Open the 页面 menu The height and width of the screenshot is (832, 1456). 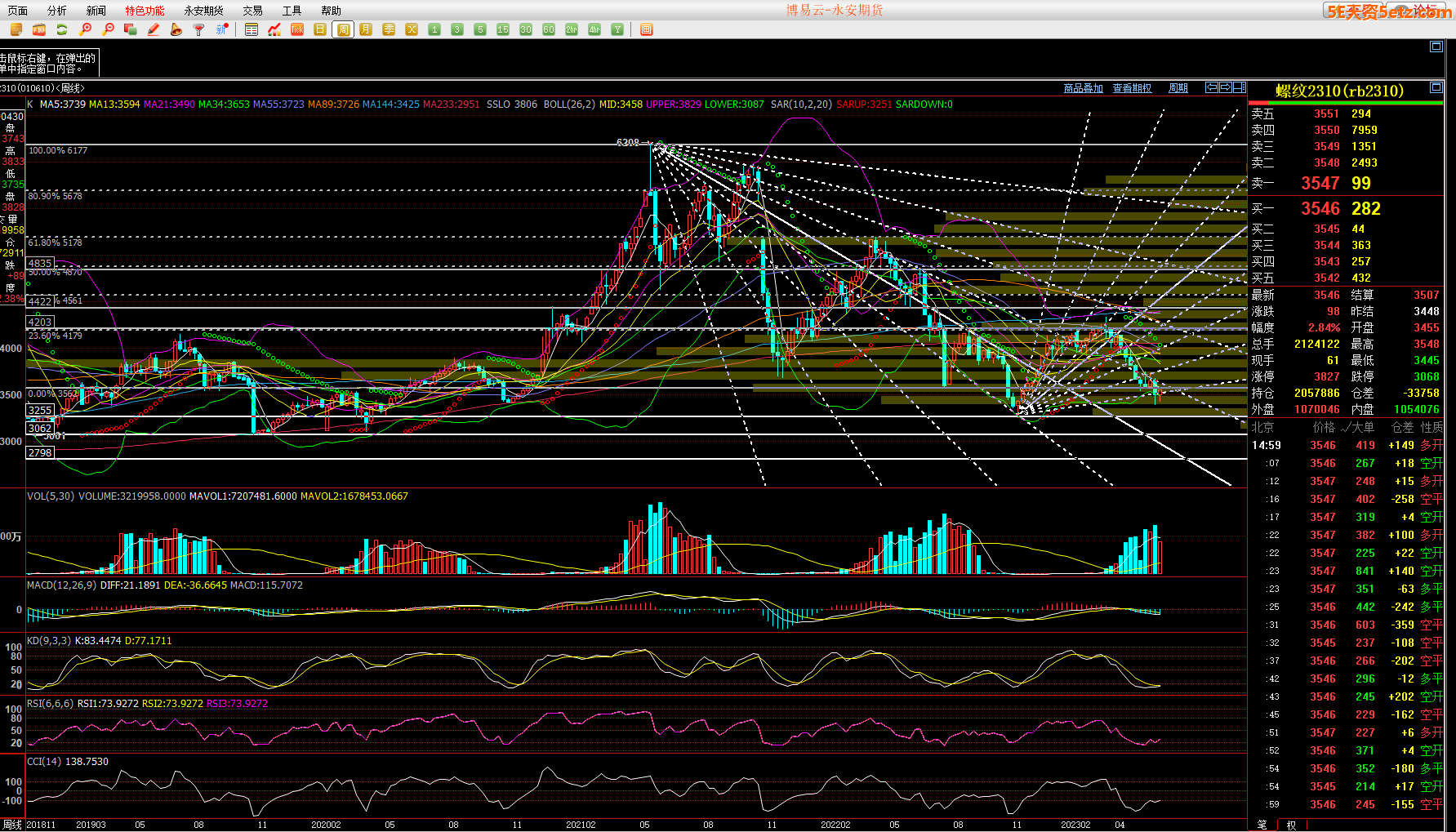coord(17,11)
